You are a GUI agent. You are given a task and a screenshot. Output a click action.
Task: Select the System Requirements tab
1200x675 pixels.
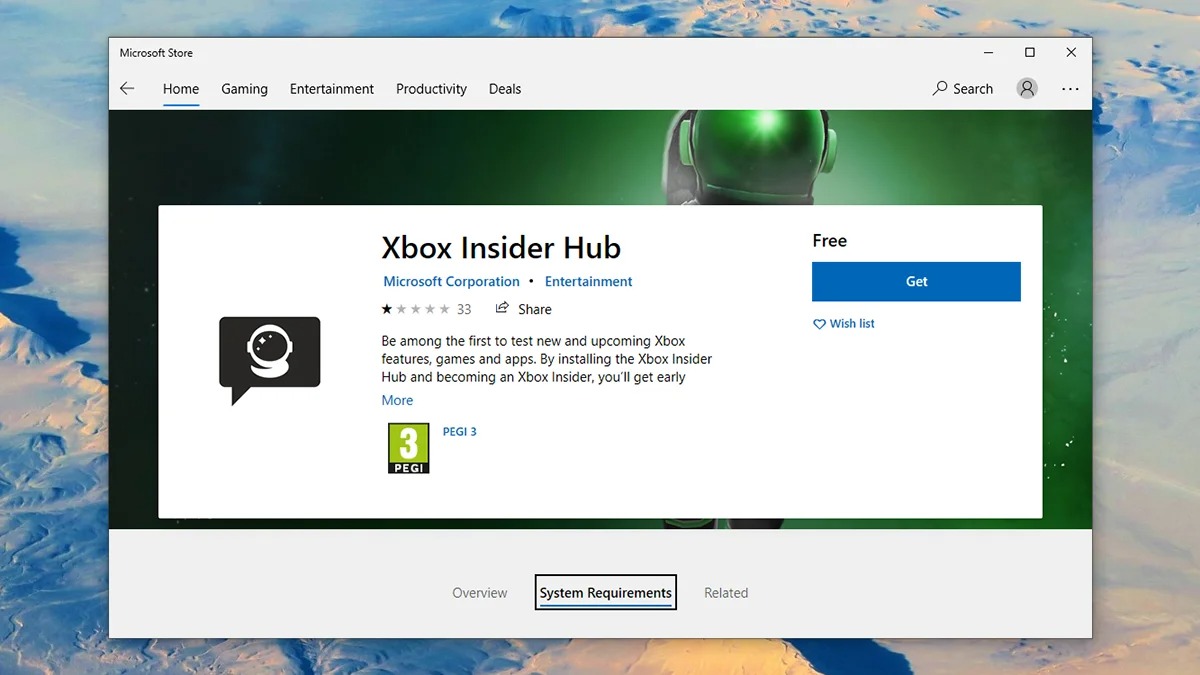tap(606, 593)
